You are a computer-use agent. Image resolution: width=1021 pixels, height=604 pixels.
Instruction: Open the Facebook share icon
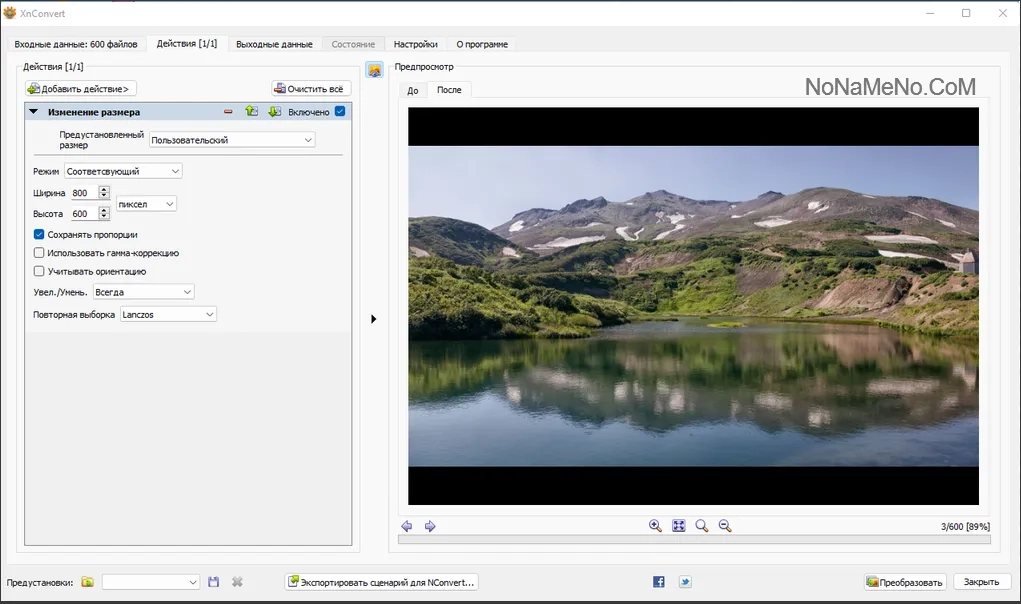pos(659,582)
